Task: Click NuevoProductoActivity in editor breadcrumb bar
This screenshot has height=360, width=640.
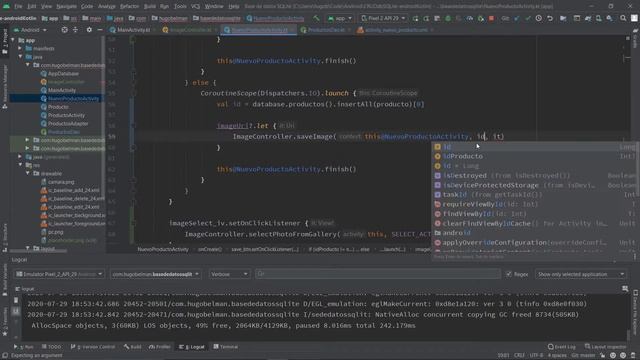Action: (163, 249)
